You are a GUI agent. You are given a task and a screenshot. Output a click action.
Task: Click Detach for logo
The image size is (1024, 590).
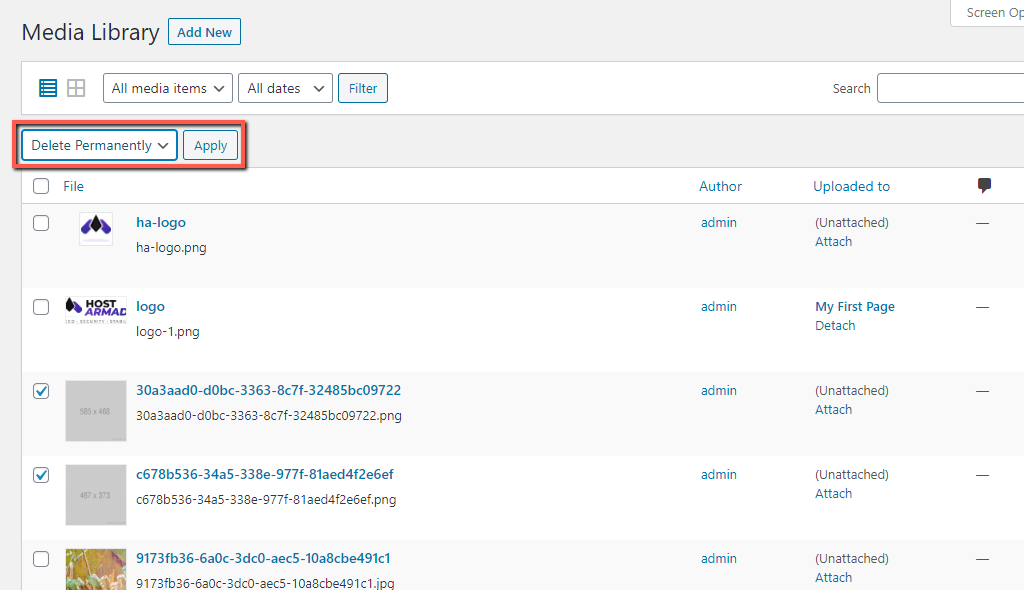click(x=835, y=325)
